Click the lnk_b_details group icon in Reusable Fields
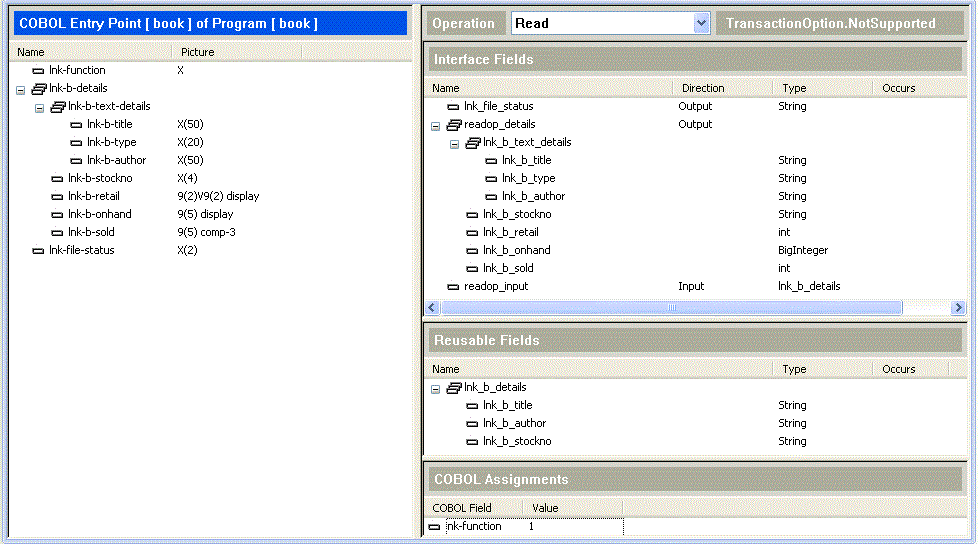Screen dimensions: 978x544 (x=454, y=388)
